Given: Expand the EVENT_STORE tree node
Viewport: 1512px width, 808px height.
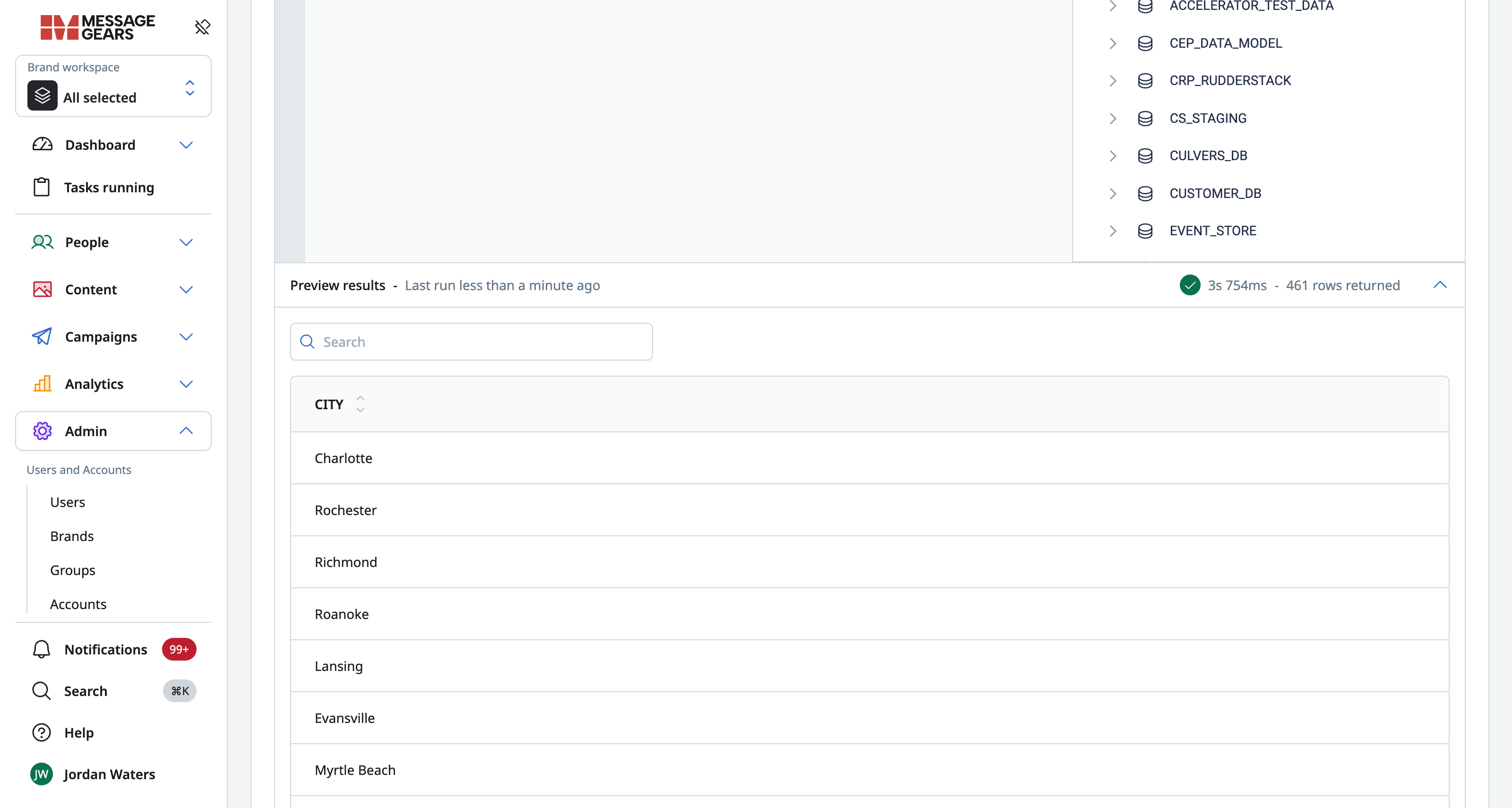Looking at the screenshot, I should (1113, 231).
